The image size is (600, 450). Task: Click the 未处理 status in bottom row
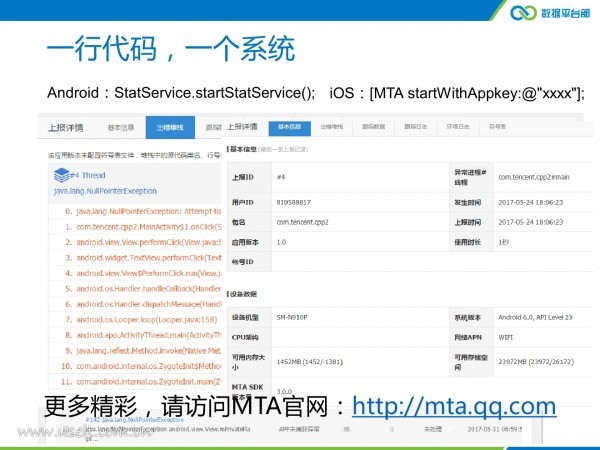click(x=433, y=429)
